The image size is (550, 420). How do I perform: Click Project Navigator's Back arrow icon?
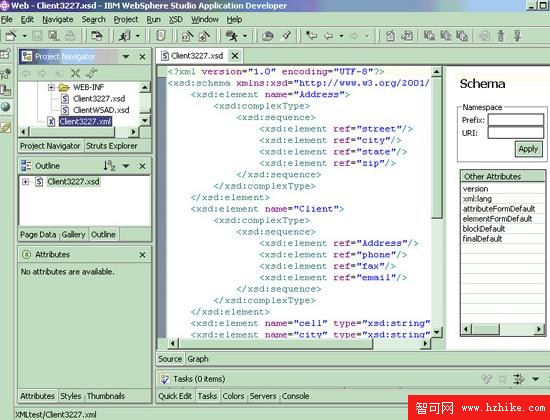tap(26, 73)
